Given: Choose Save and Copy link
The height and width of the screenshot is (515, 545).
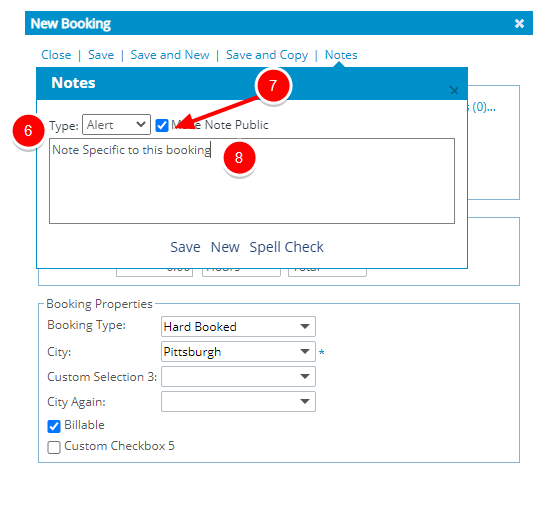Looking at the screenshot, I should tap(267, 55).
